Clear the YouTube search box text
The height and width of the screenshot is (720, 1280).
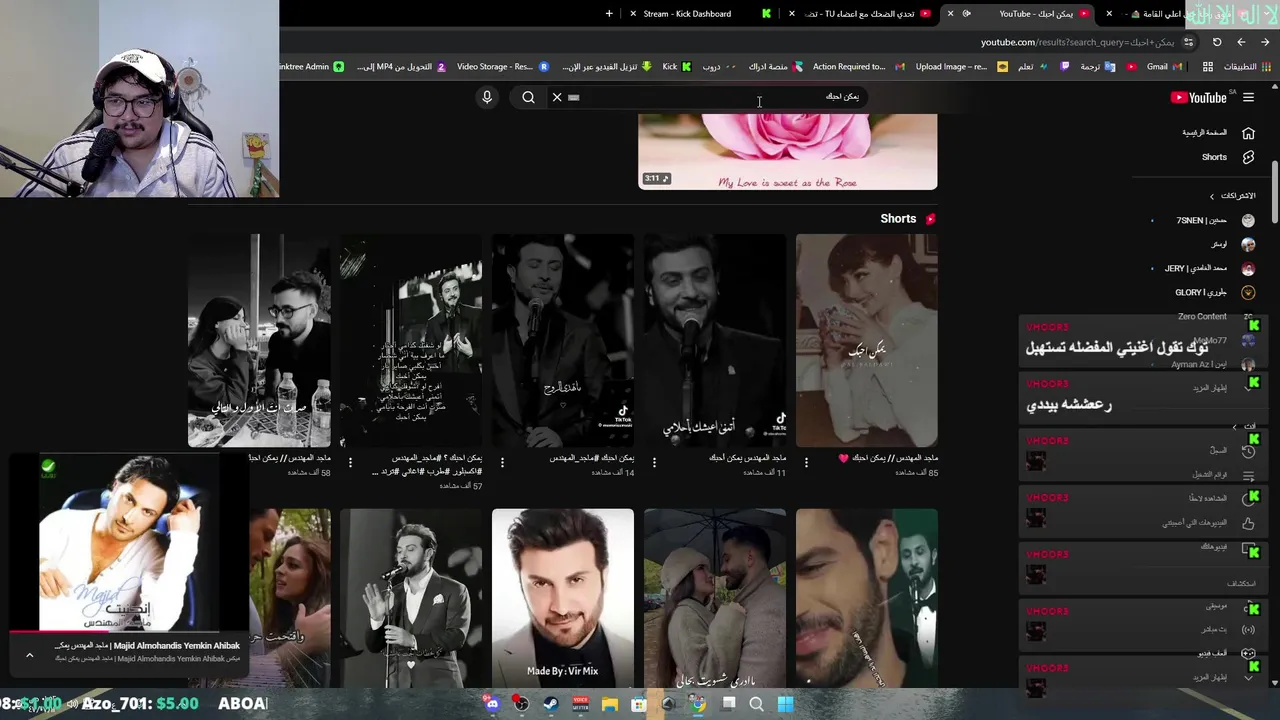point(557,97)
